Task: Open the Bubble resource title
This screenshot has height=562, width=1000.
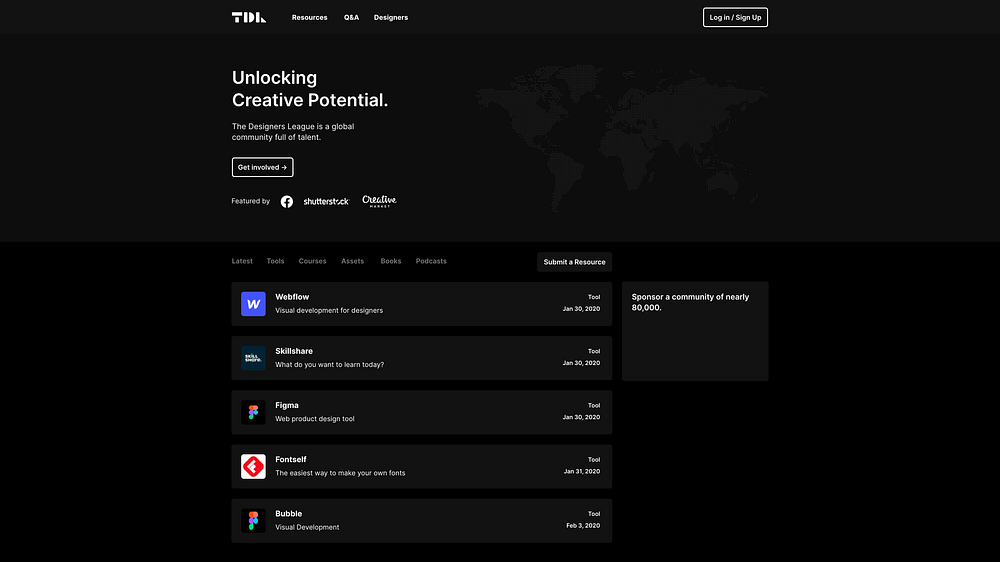Action: (x=289, y=514)
